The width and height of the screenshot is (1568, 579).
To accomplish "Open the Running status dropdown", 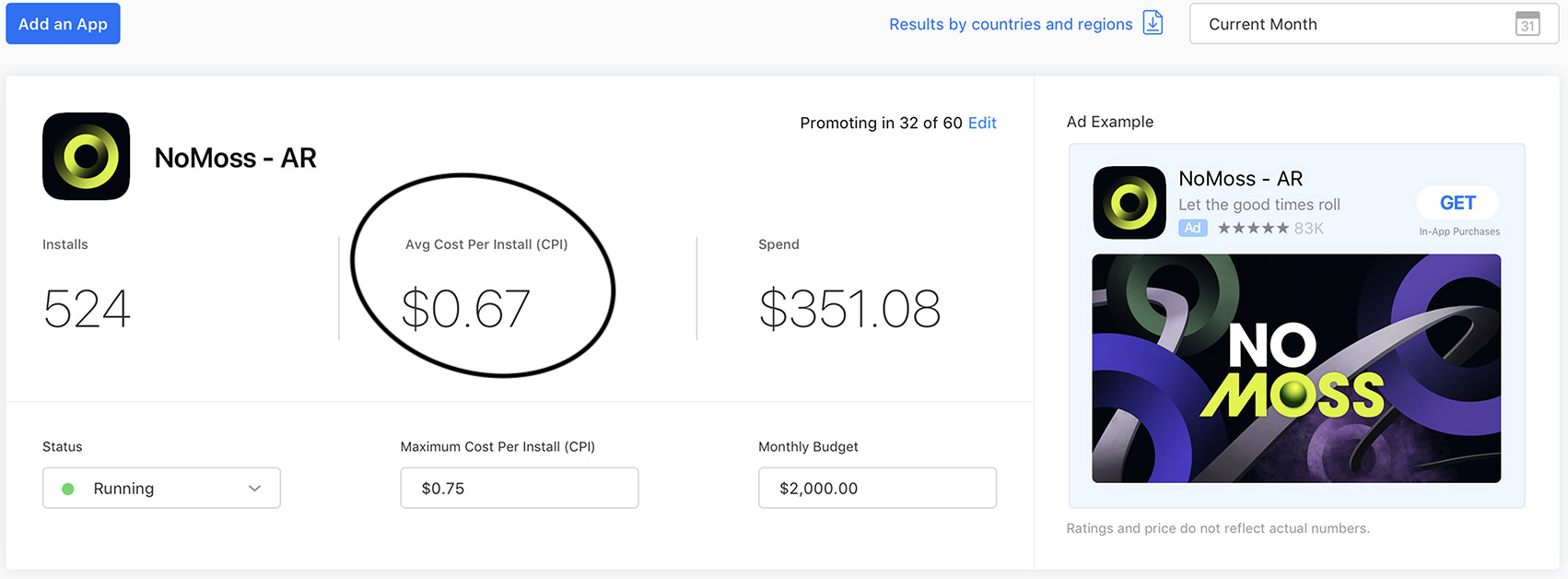I will pos(161,489).
